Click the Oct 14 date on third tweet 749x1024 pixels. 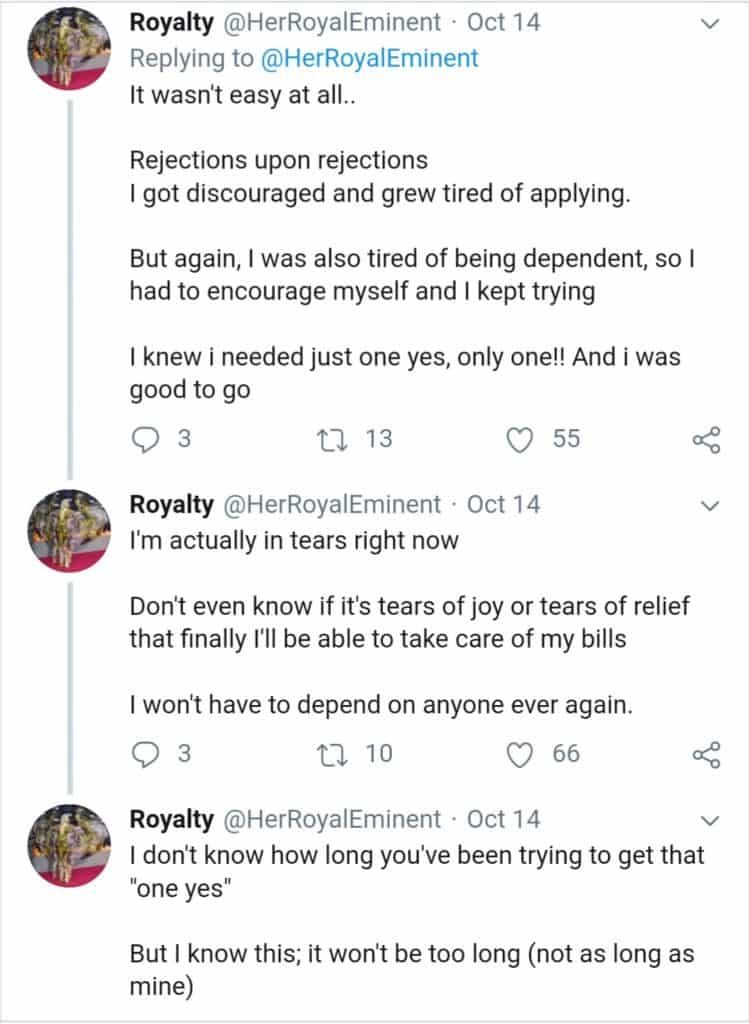coord(503,820)
